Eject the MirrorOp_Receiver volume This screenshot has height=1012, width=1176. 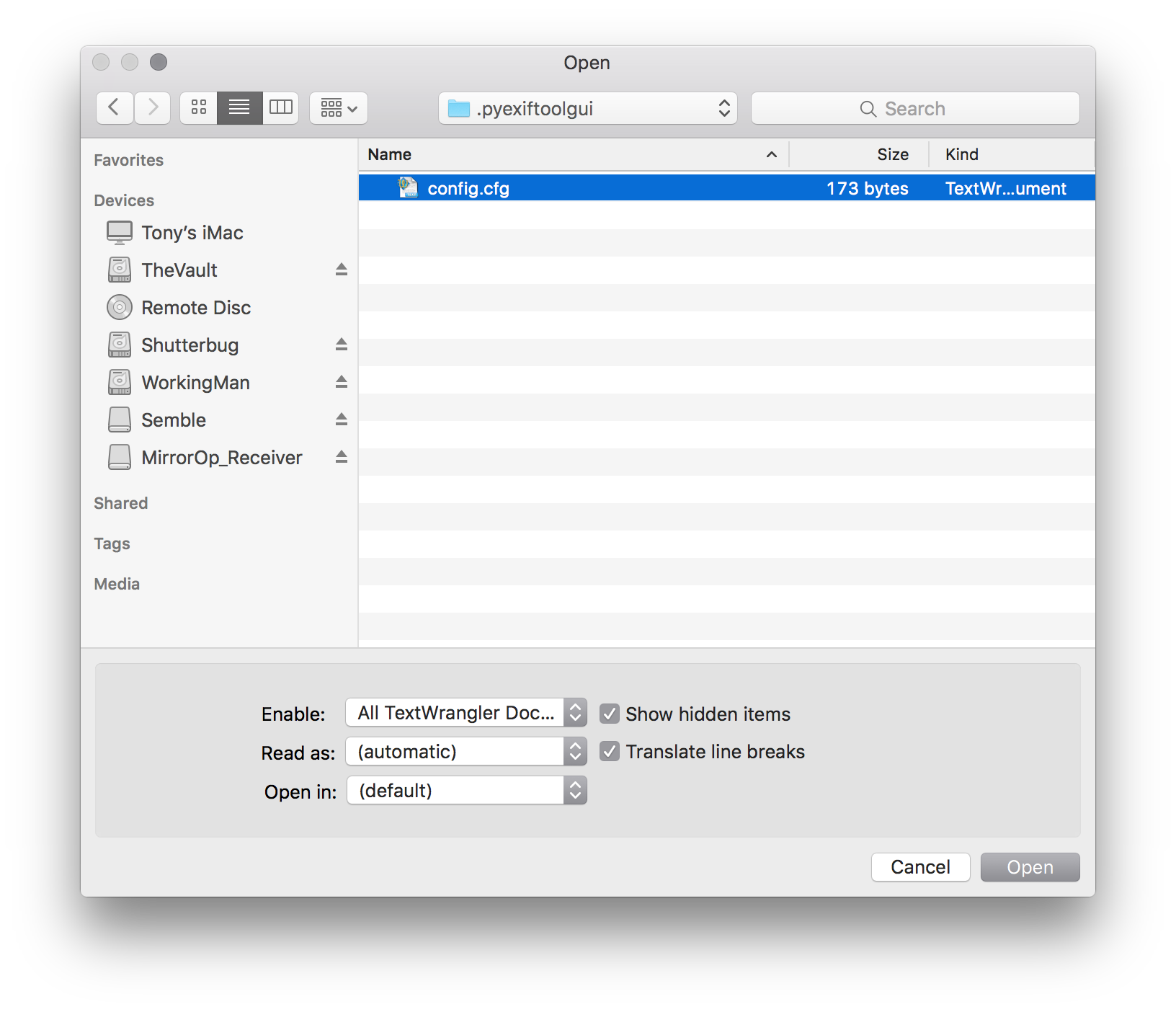[x=342, y=457]
